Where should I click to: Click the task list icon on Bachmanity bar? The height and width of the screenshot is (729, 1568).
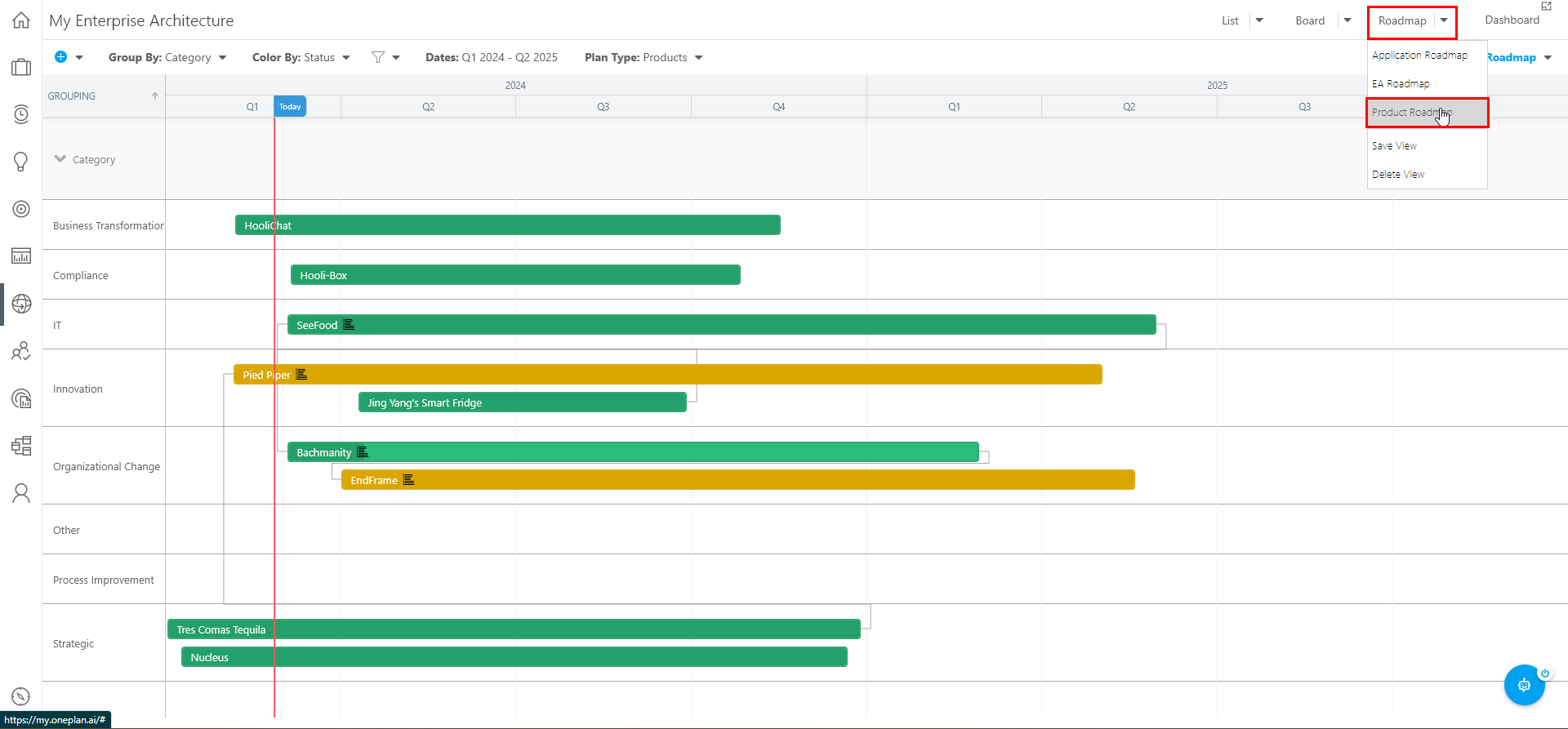(x=363, y=452)
